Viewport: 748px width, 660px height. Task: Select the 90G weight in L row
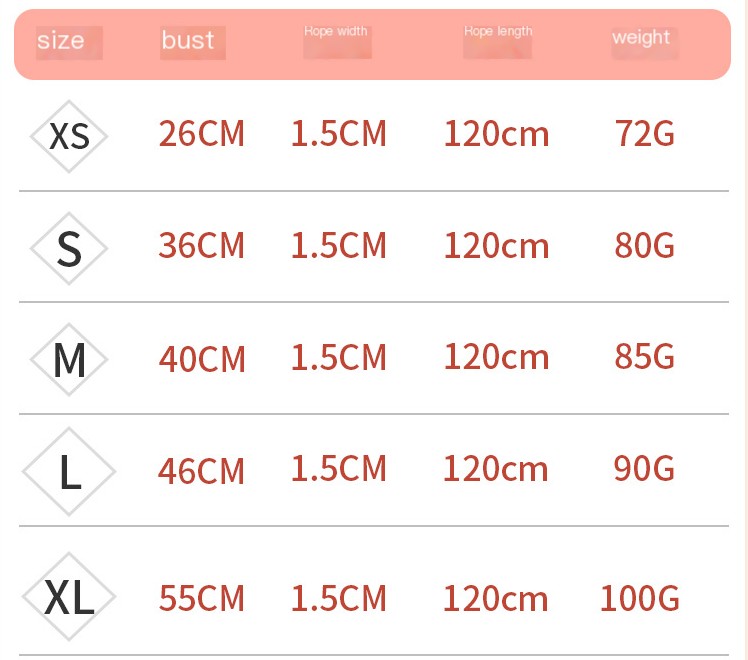tap(644, 468)
